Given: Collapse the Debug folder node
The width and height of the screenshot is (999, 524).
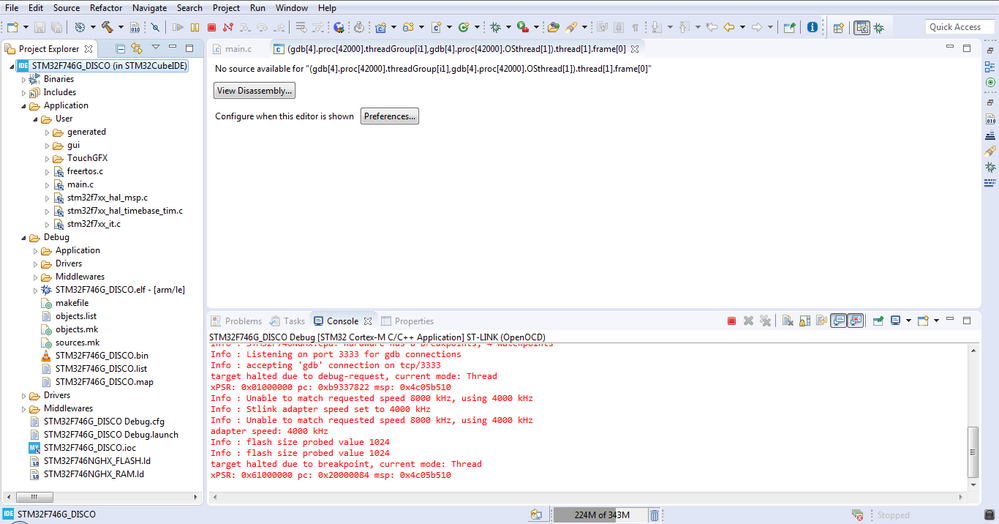Looking at the screenshot, I should (24, 238).
